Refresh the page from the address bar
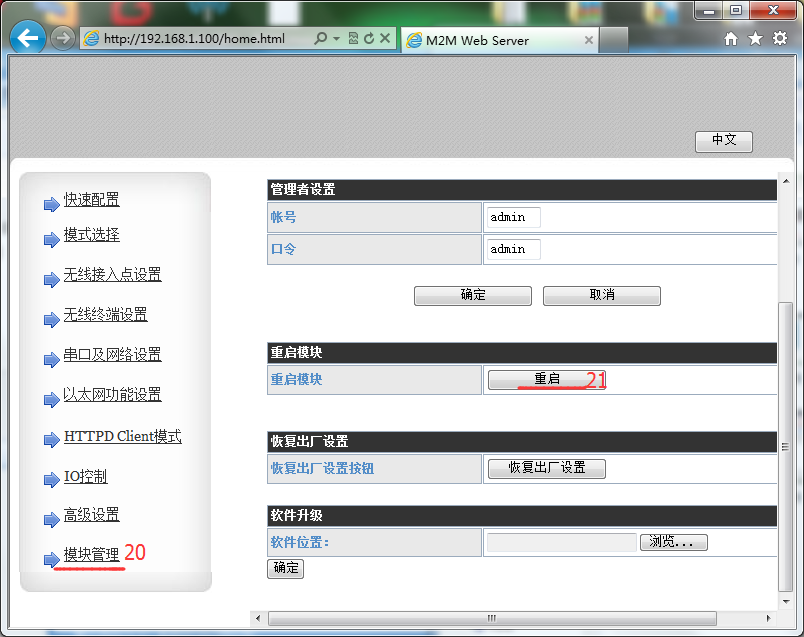Screen dimensions: 804x637 click(369, 39)
